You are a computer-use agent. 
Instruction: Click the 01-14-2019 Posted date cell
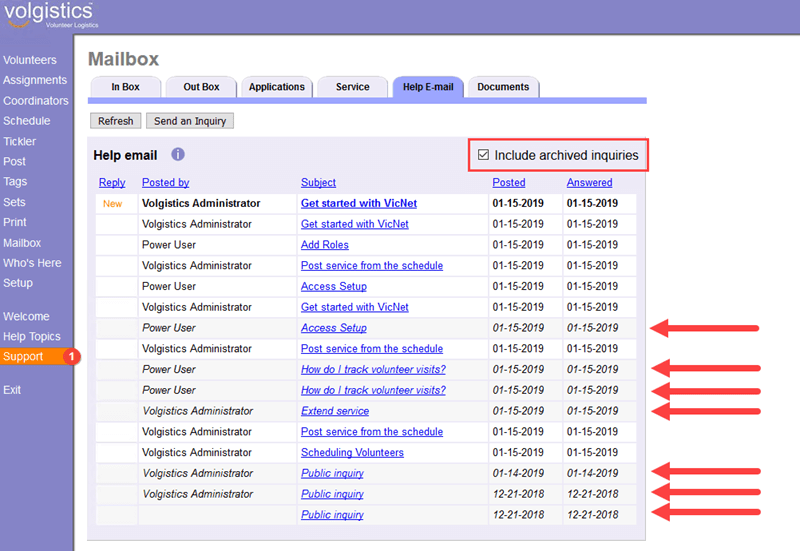[518, 473]
